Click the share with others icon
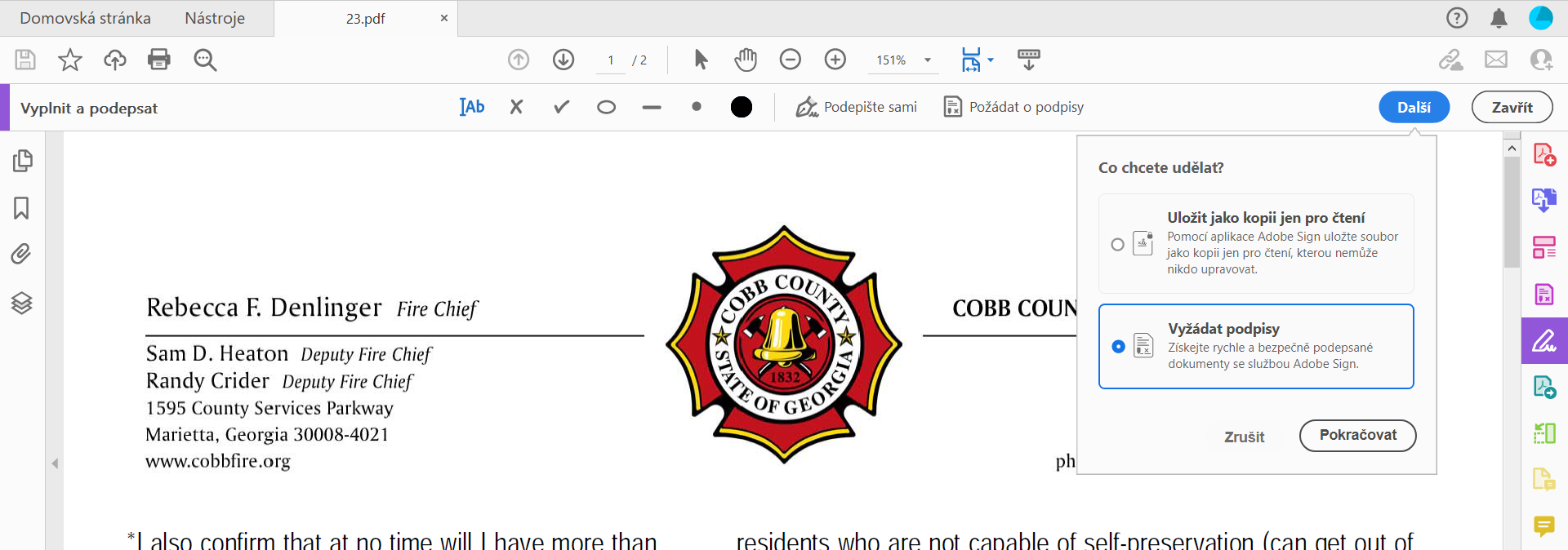This screenshot has width=1568, height=550. (x=1541, y=60)
